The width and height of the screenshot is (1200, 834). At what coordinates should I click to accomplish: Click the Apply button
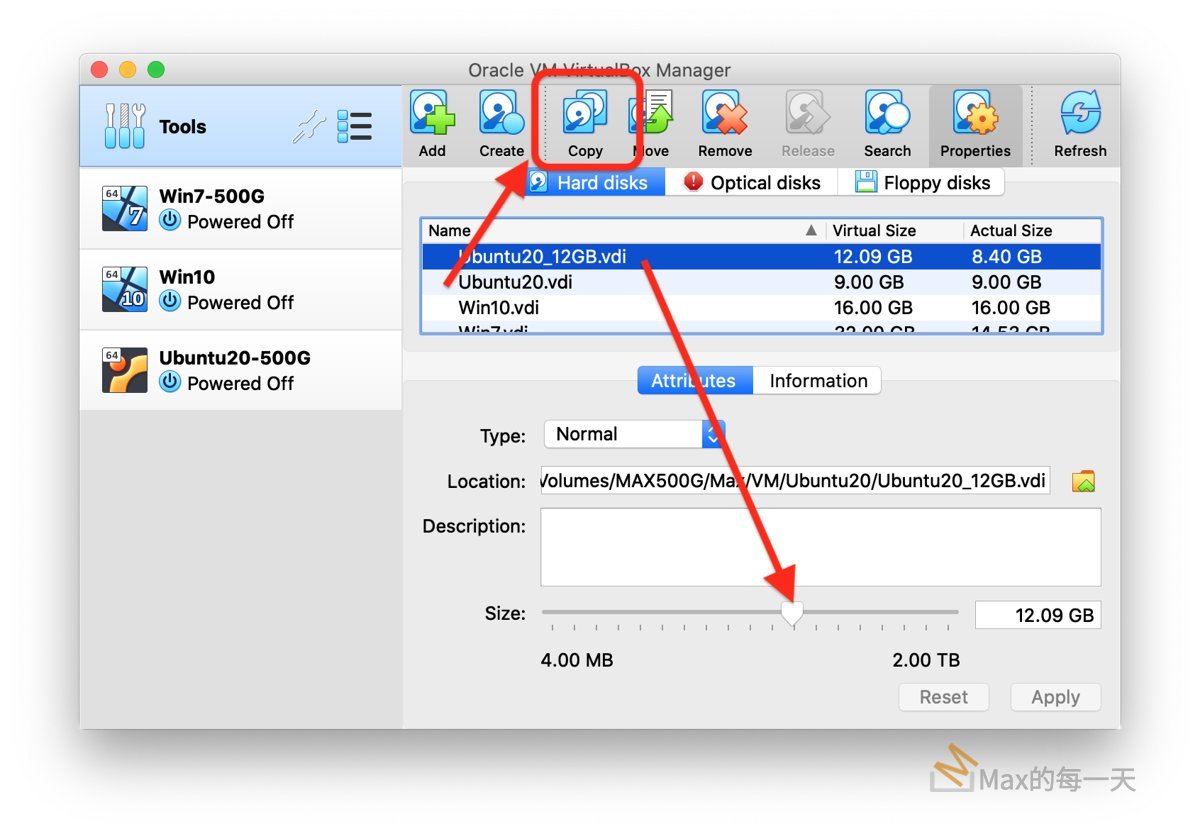click(x=1055, y=697)
